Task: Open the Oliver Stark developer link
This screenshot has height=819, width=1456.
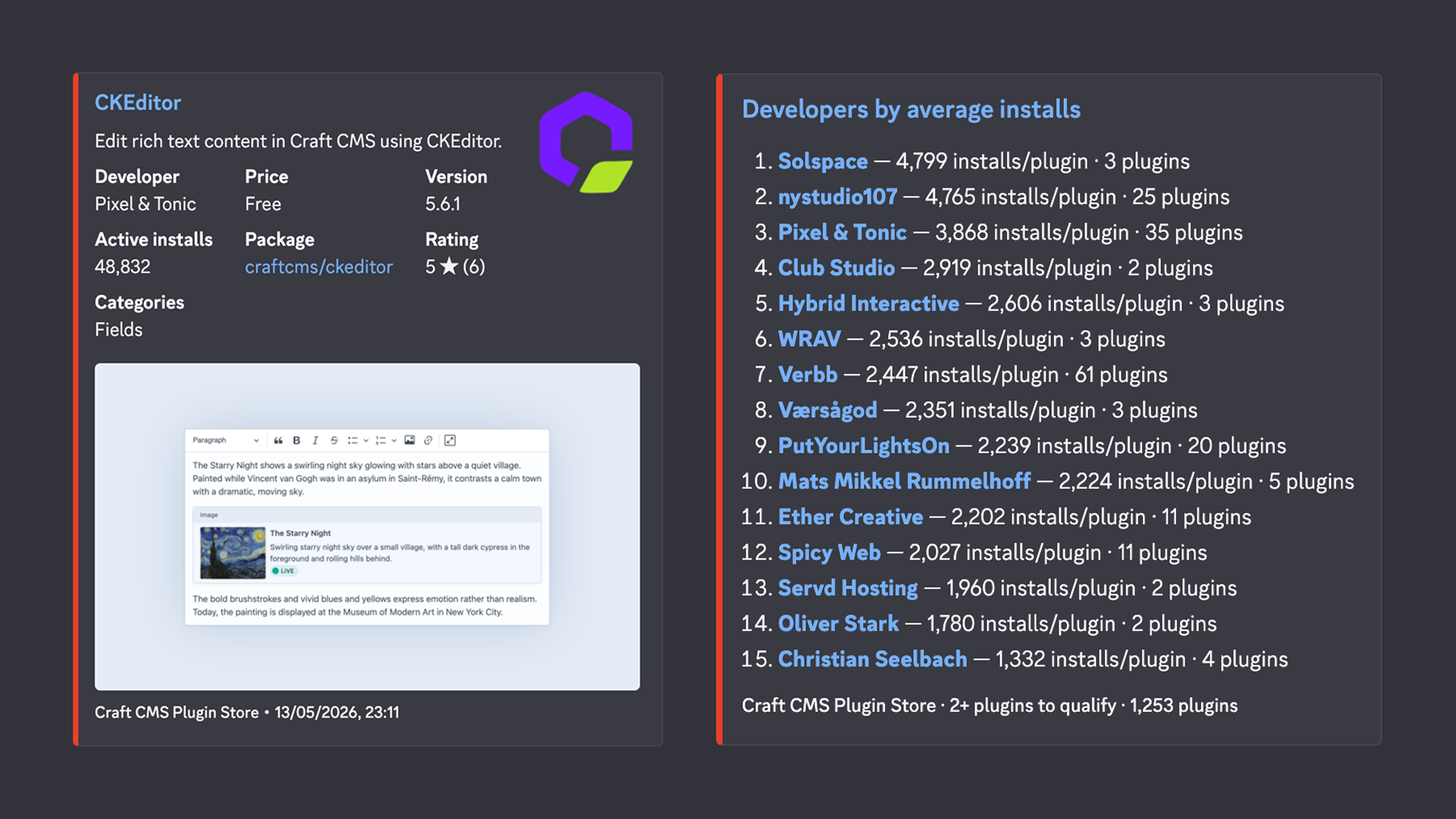Action: [x=838, y=624]
